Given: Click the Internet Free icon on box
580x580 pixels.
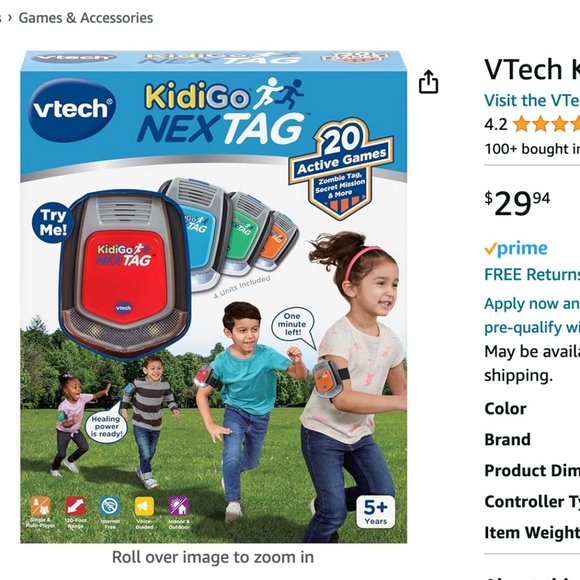Looking at the screenshot, I should [x=110, y=506].
